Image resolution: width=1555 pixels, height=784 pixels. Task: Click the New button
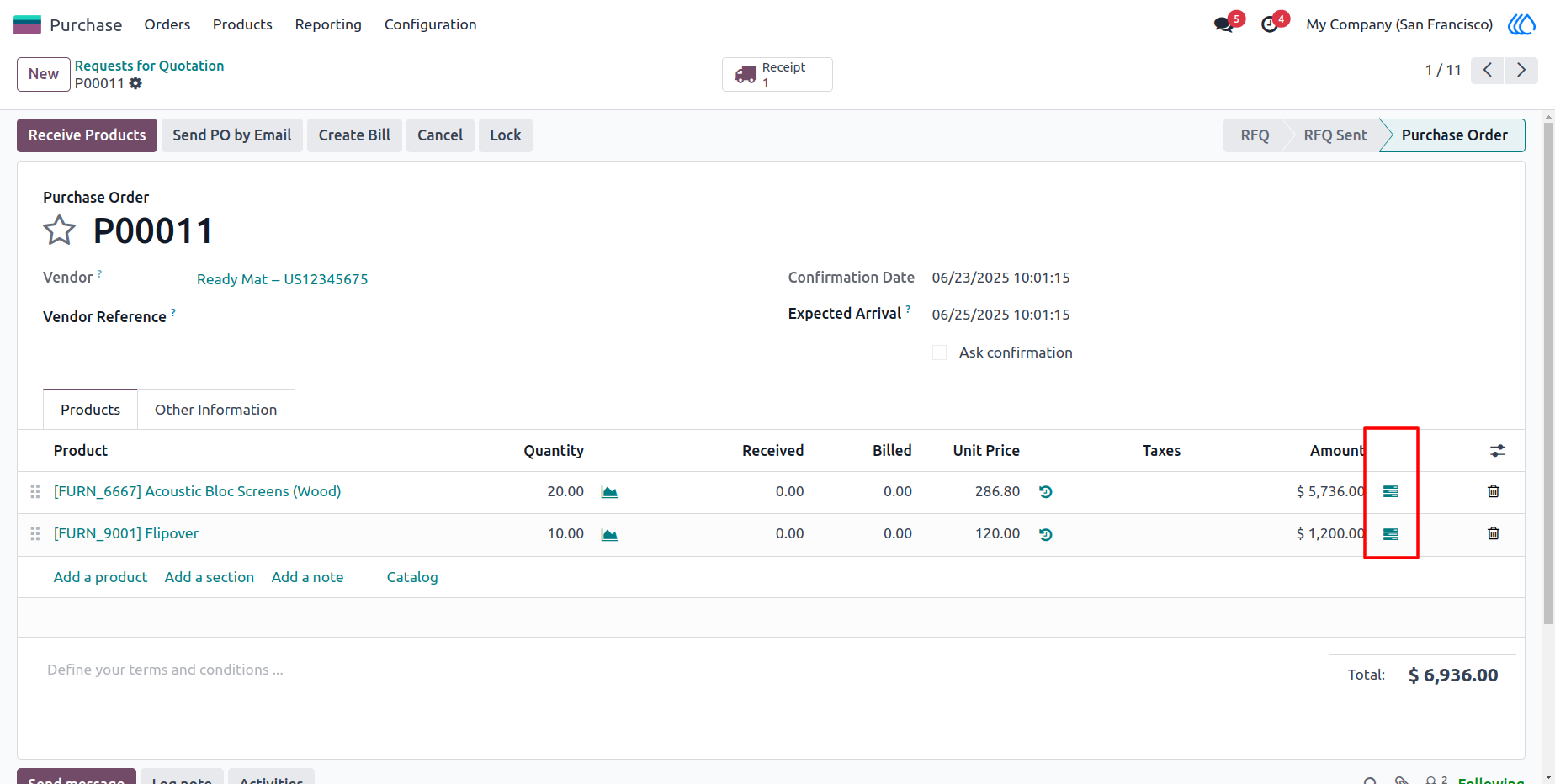44,74
